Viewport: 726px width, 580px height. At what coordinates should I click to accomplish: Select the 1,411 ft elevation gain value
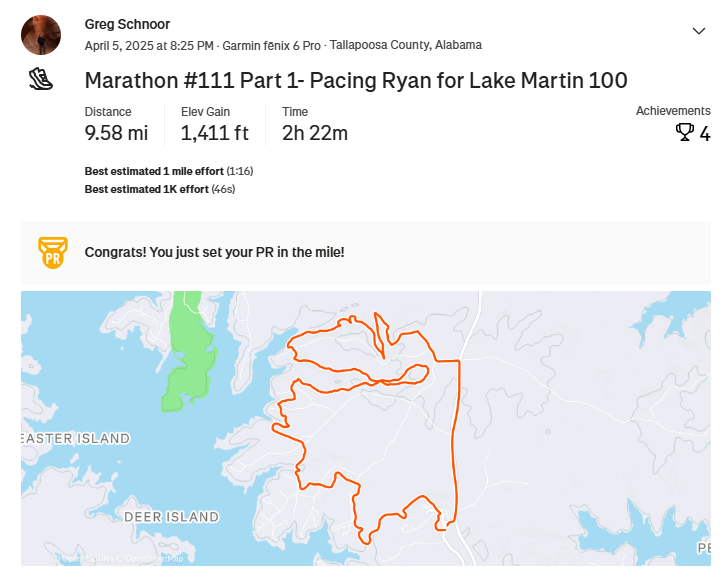(x=214, y=133)
